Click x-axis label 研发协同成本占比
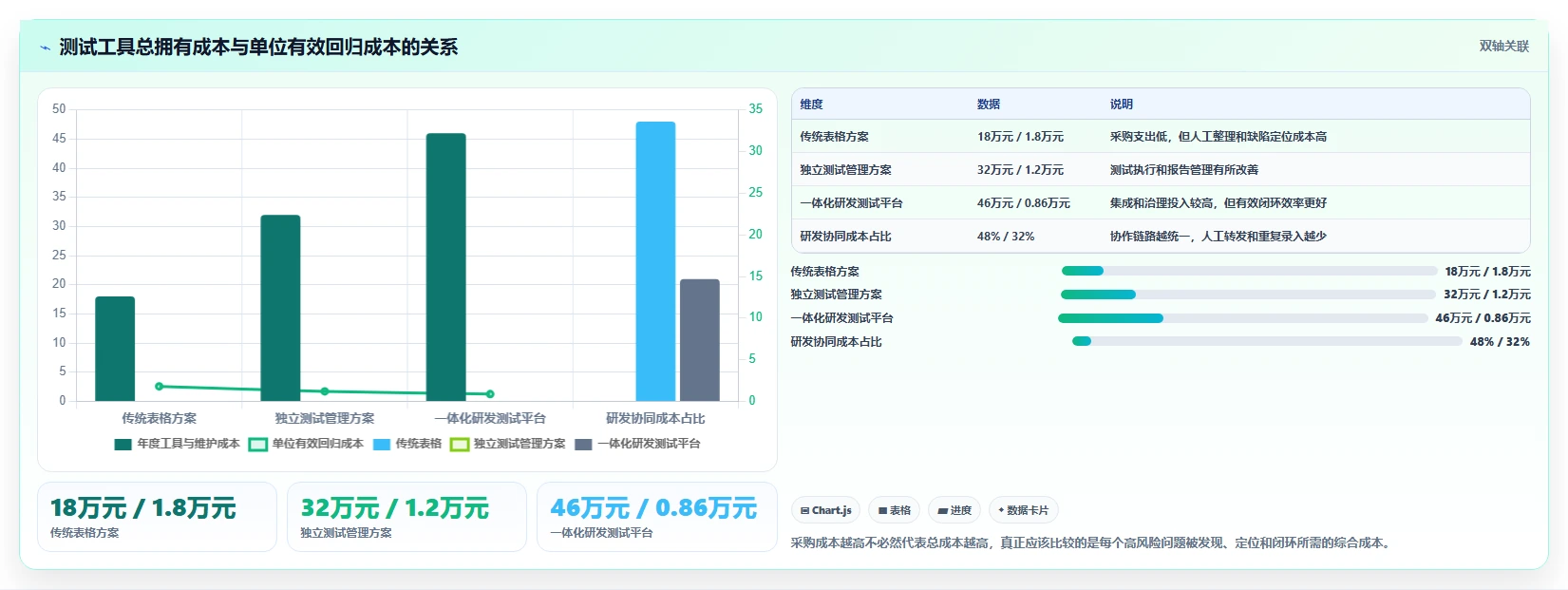1568x590 pixels. coord(655,418)
